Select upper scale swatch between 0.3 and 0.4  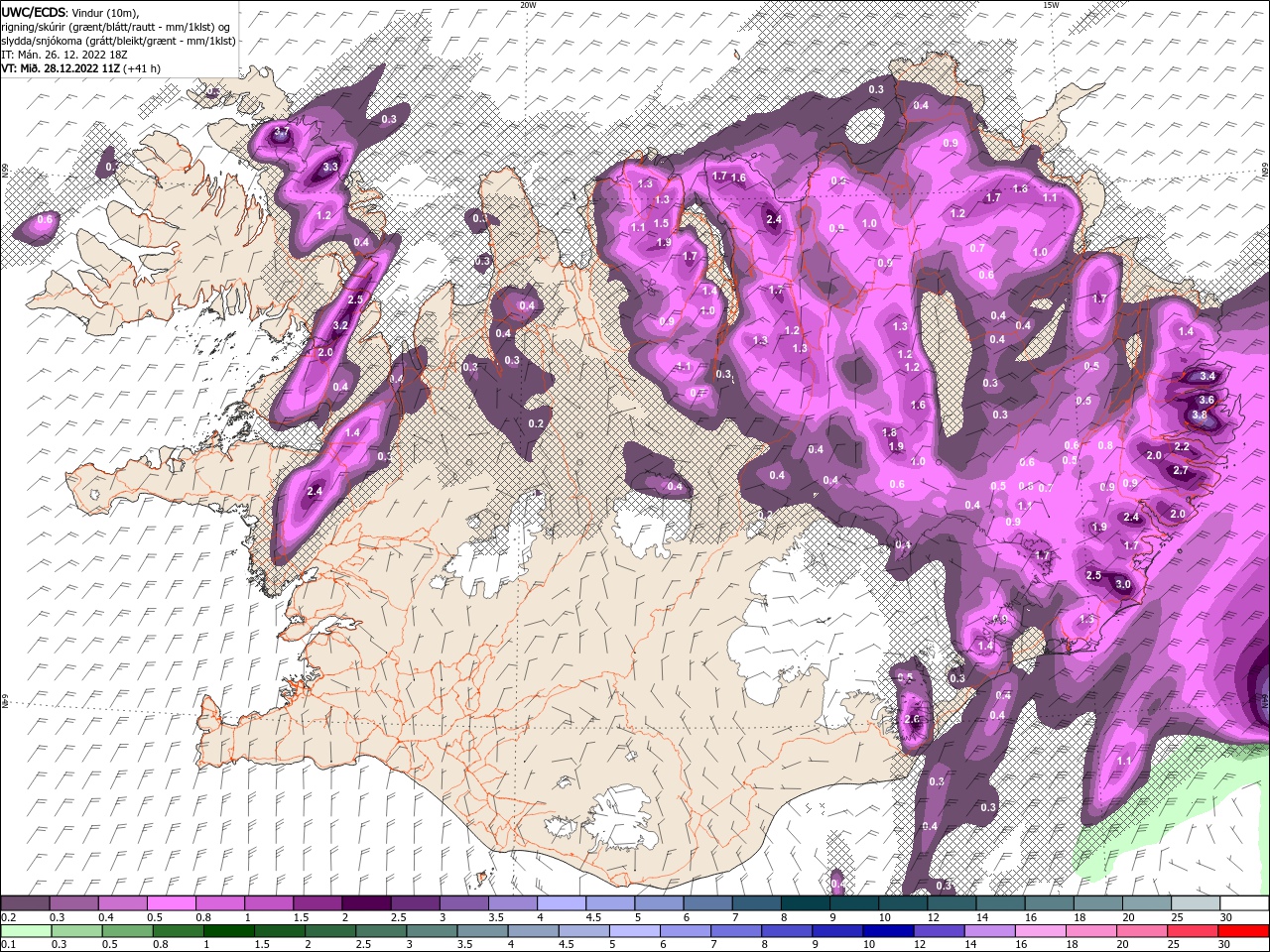click(x=73, y=903)
